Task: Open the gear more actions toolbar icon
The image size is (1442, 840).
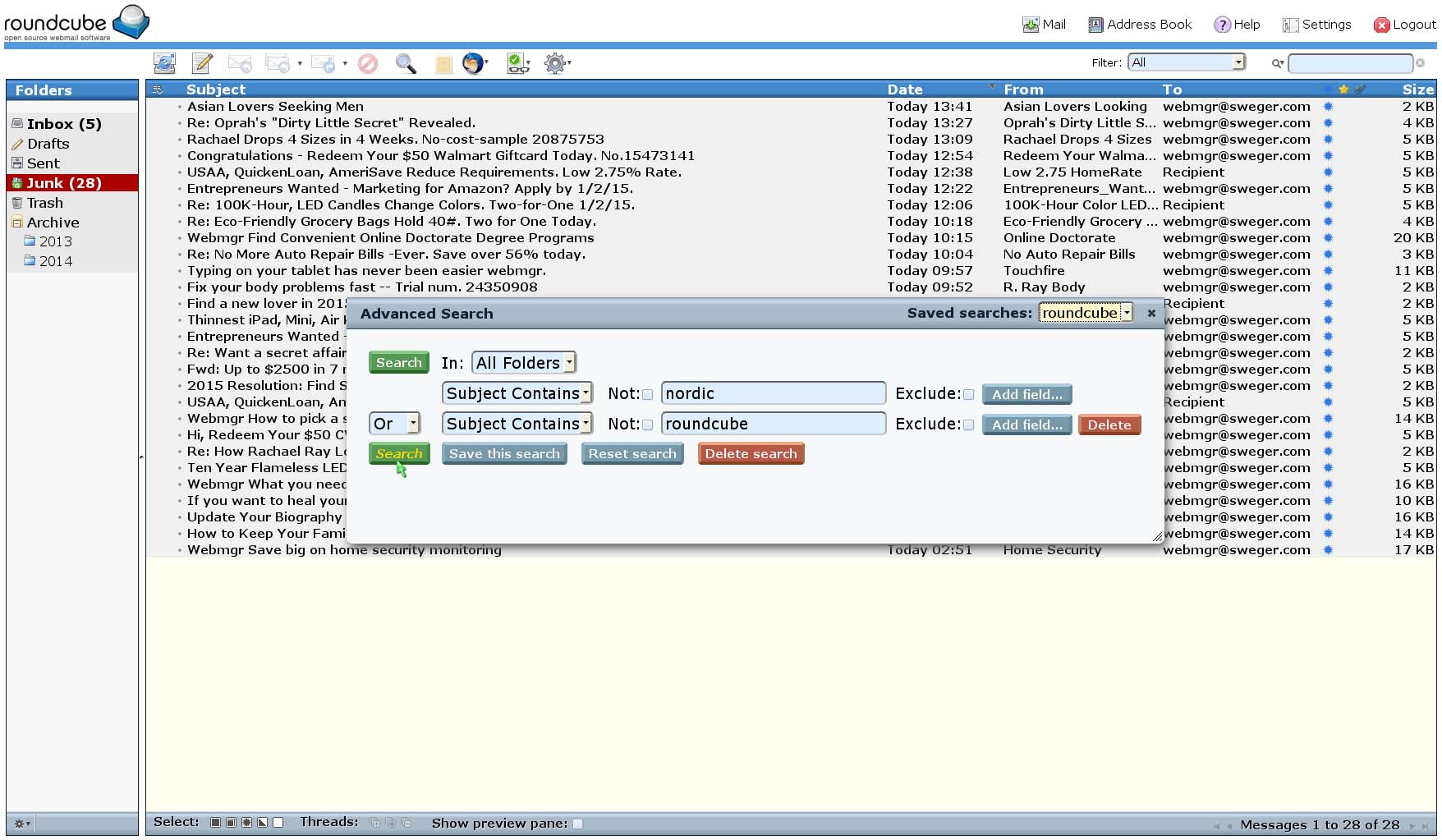Action: (x=556, y=62)
